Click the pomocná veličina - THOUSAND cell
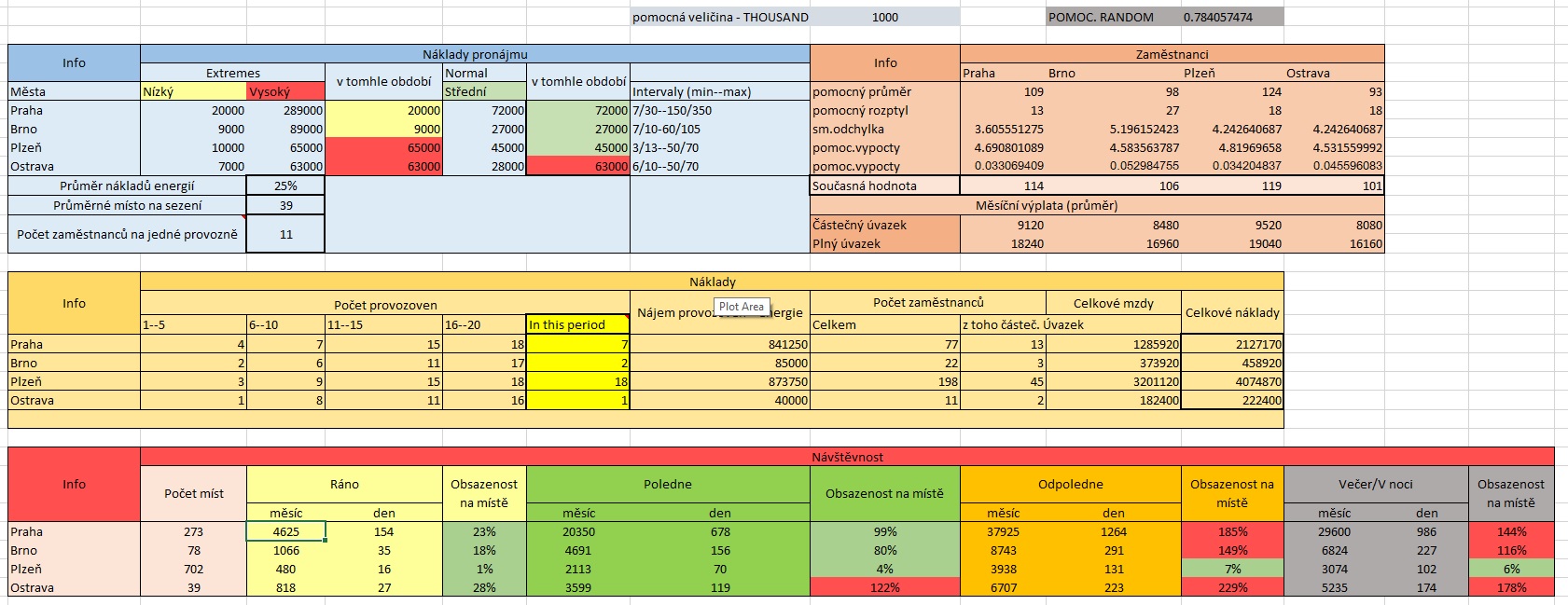This screenshot has height=605, width=1568. point(720,17)
